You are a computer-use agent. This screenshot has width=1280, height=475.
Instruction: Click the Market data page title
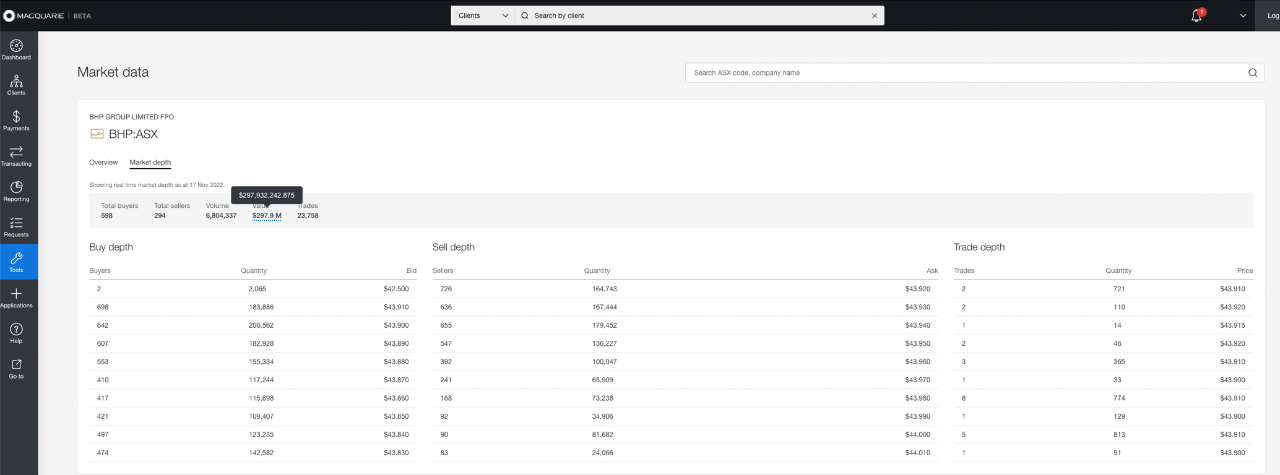coord(113,72)
